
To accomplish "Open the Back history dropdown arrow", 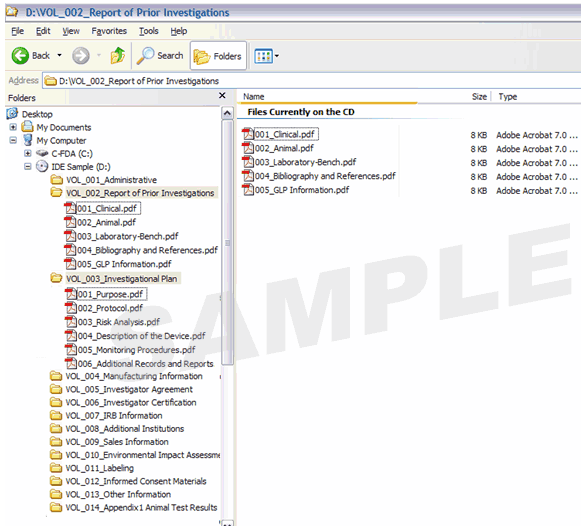I will click(59, 55).
